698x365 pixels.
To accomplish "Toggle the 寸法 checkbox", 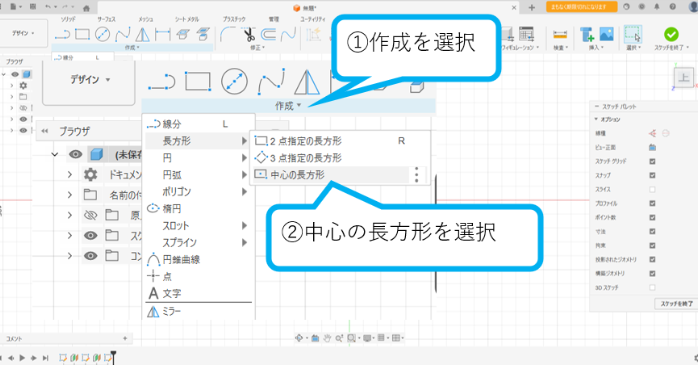I will 652,231.
